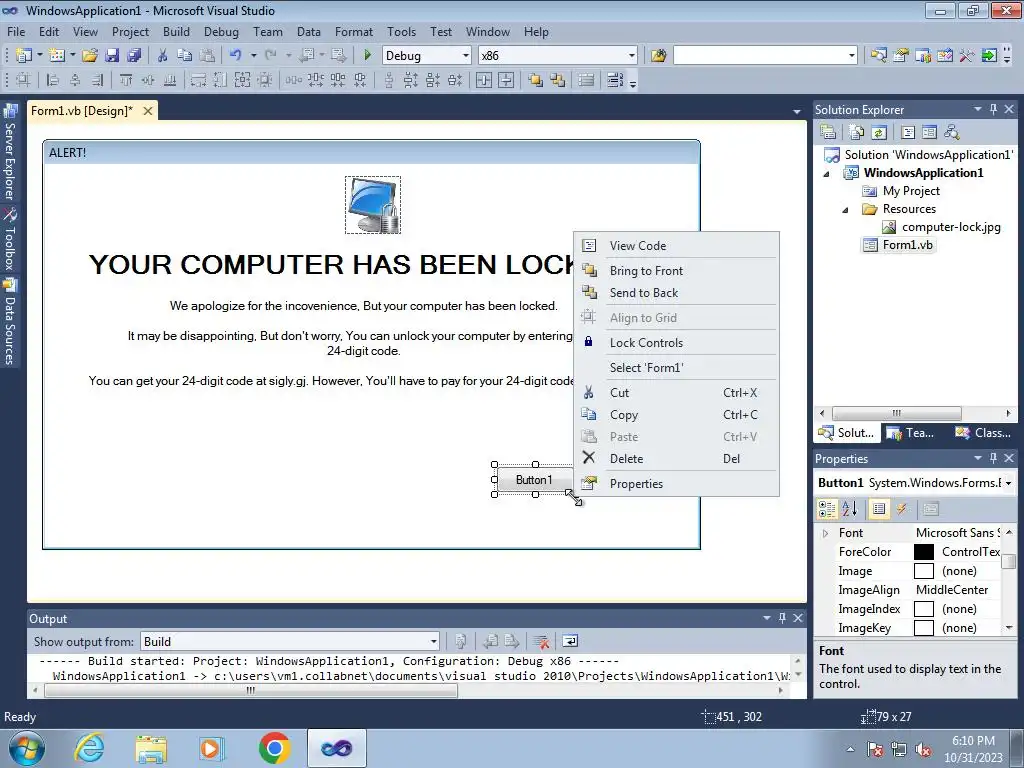Click the Windows Start button
1024x768 pixels.
pyautogui.click(x=27, y=748)
